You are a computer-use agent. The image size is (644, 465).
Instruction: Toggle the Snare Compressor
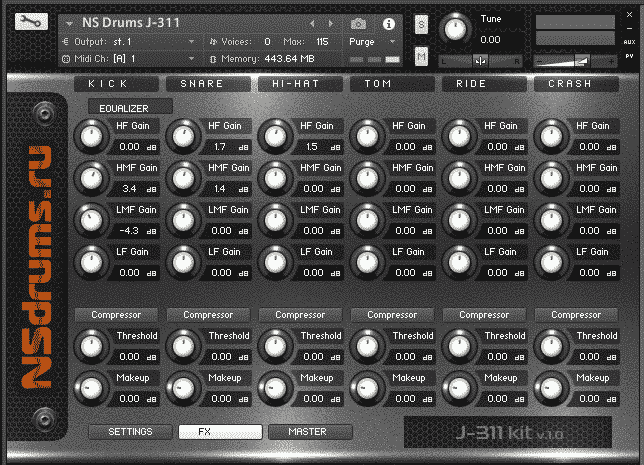(x=208, y=315)
